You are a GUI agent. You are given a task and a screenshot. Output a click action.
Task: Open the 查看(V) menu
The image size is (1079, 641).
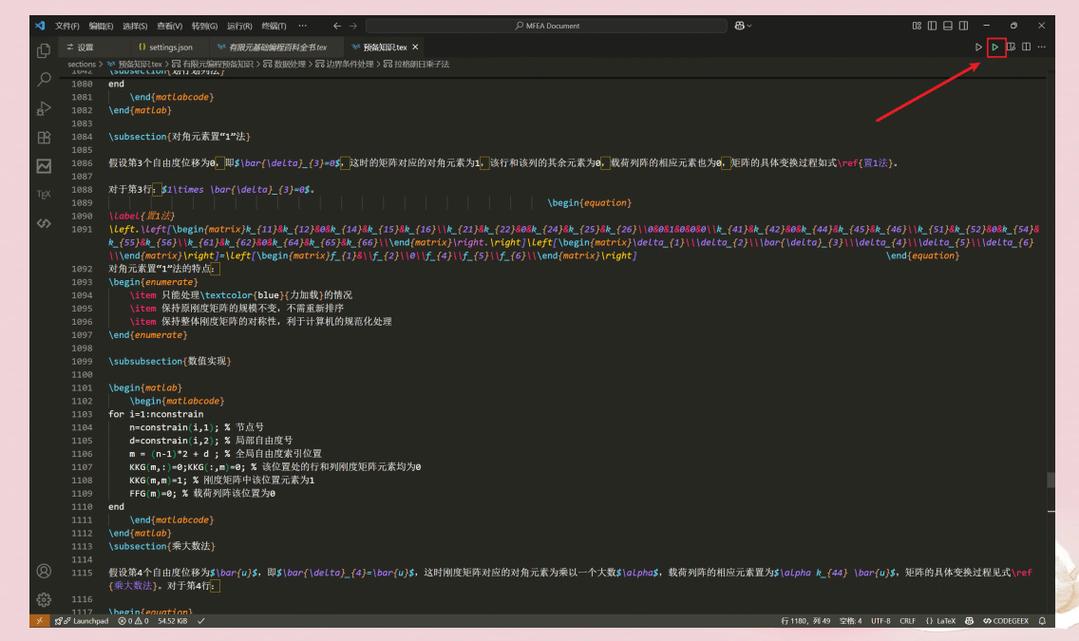coord(169,25)
